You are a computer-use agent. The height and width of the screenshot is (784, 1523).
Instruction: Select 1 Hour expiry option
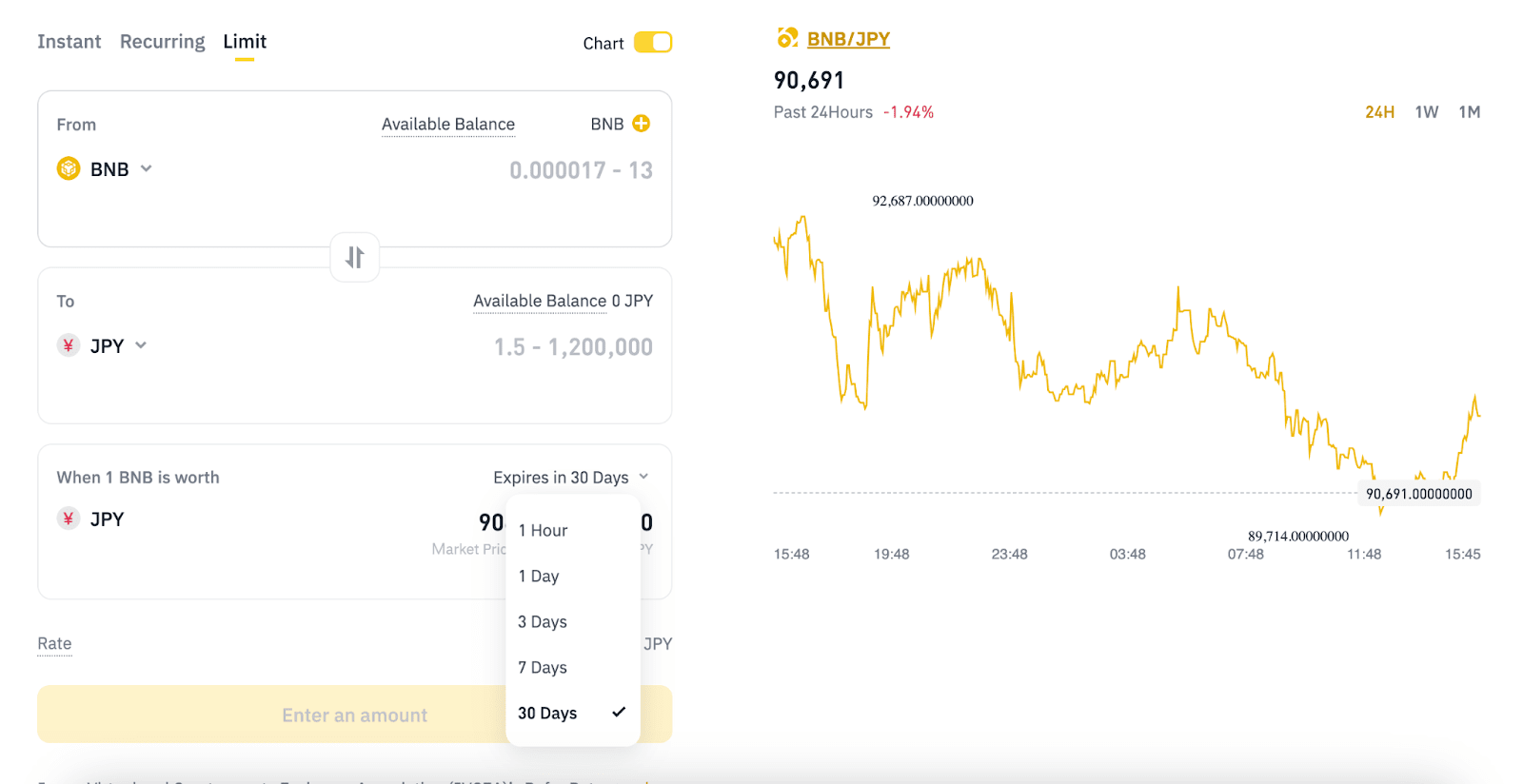pyautogui.click(x=543, y=531)
